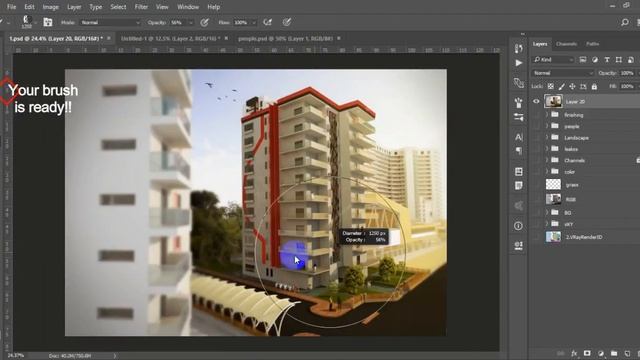Select the 2.VRayRenderID layer
Screen dimensions: 640x360
pyautogui.click(x=584, y=237)
